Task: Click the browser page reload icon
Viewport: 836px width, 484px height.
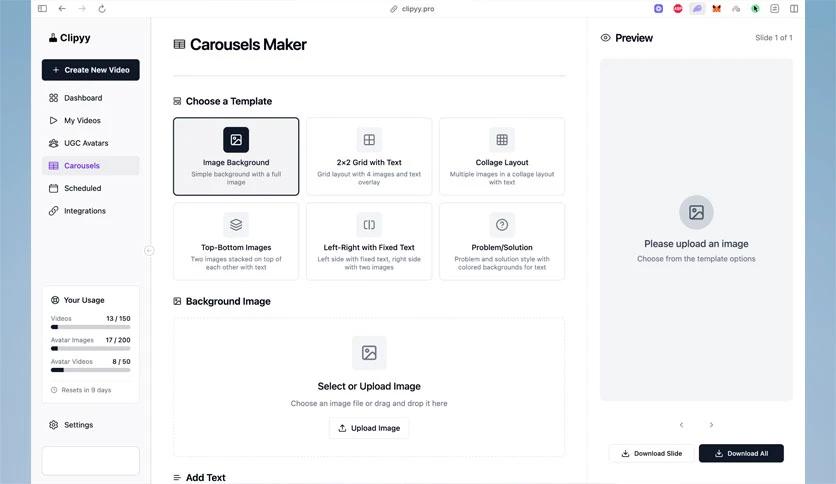Action: point(102,9)
